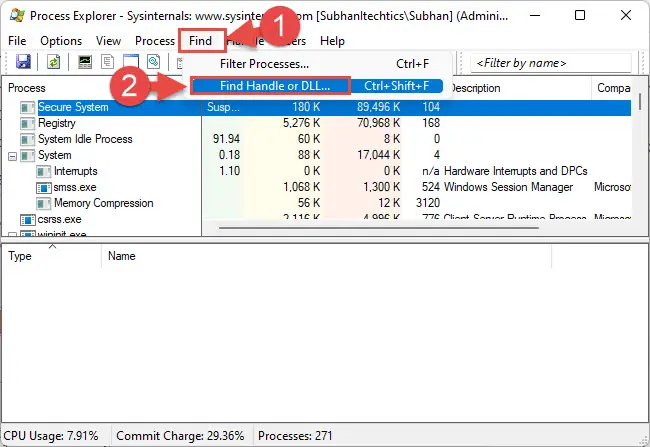Choose Find Handle or DLL... entry

coord(317,85)
